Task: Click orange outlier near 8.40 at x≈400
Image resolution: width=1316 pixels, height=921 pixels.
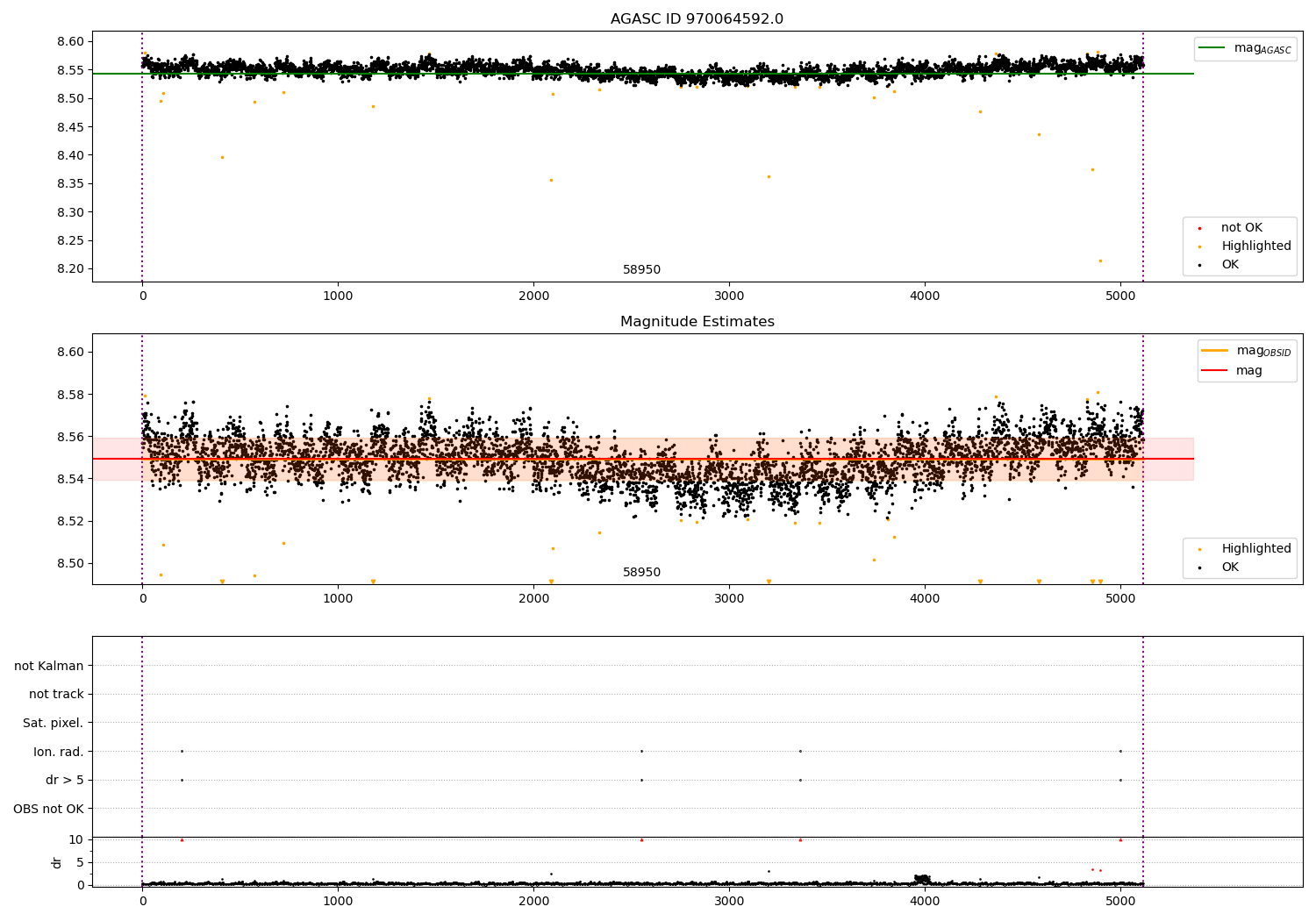Action: [222, 158]
